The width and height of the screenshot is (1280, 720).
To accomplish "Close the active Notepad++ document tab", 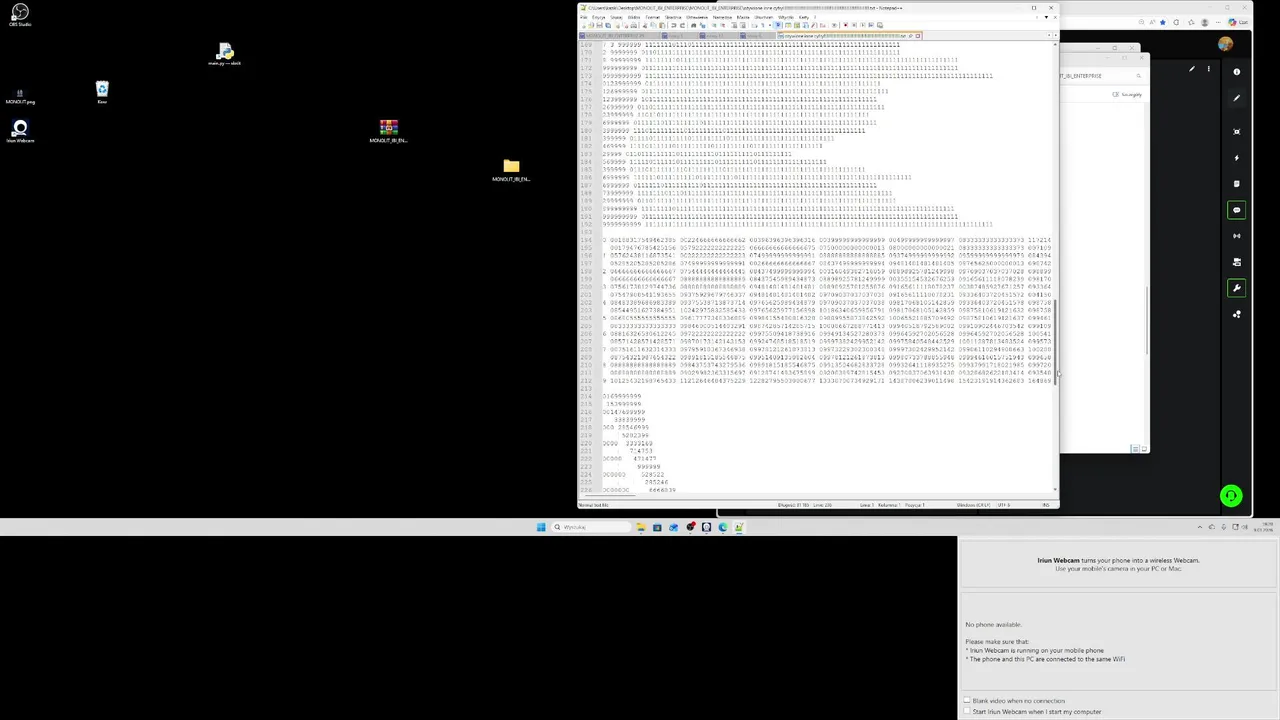I will tap(918, 36).
